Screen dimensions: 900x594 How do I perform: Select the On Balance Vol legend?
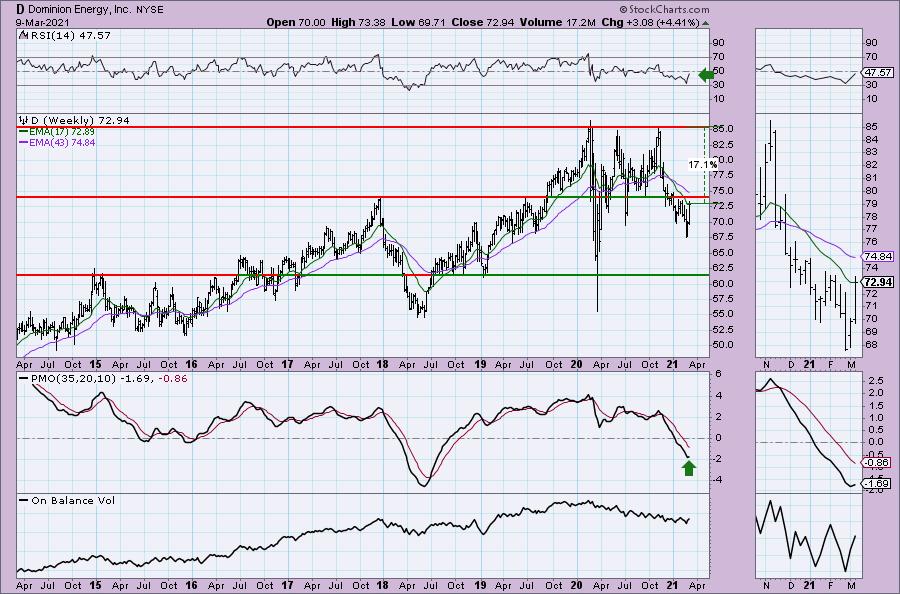(73, 500)
